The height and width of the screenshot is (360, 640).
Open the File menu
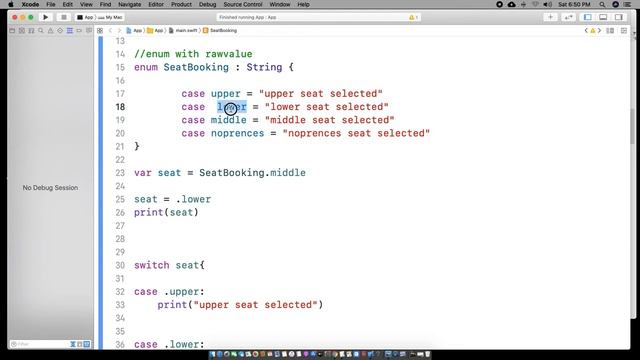pos(51,4)
